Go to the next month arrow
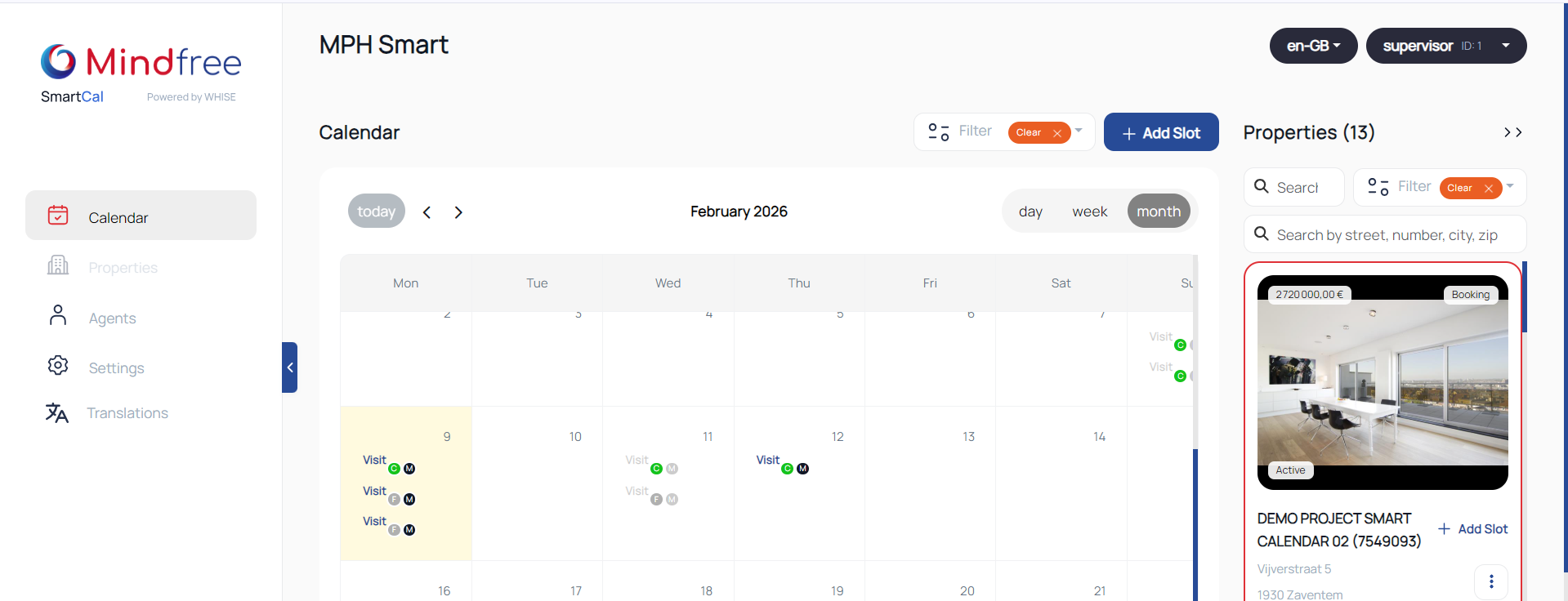This screenshot has height=601, width=1568. pos(458,212)
